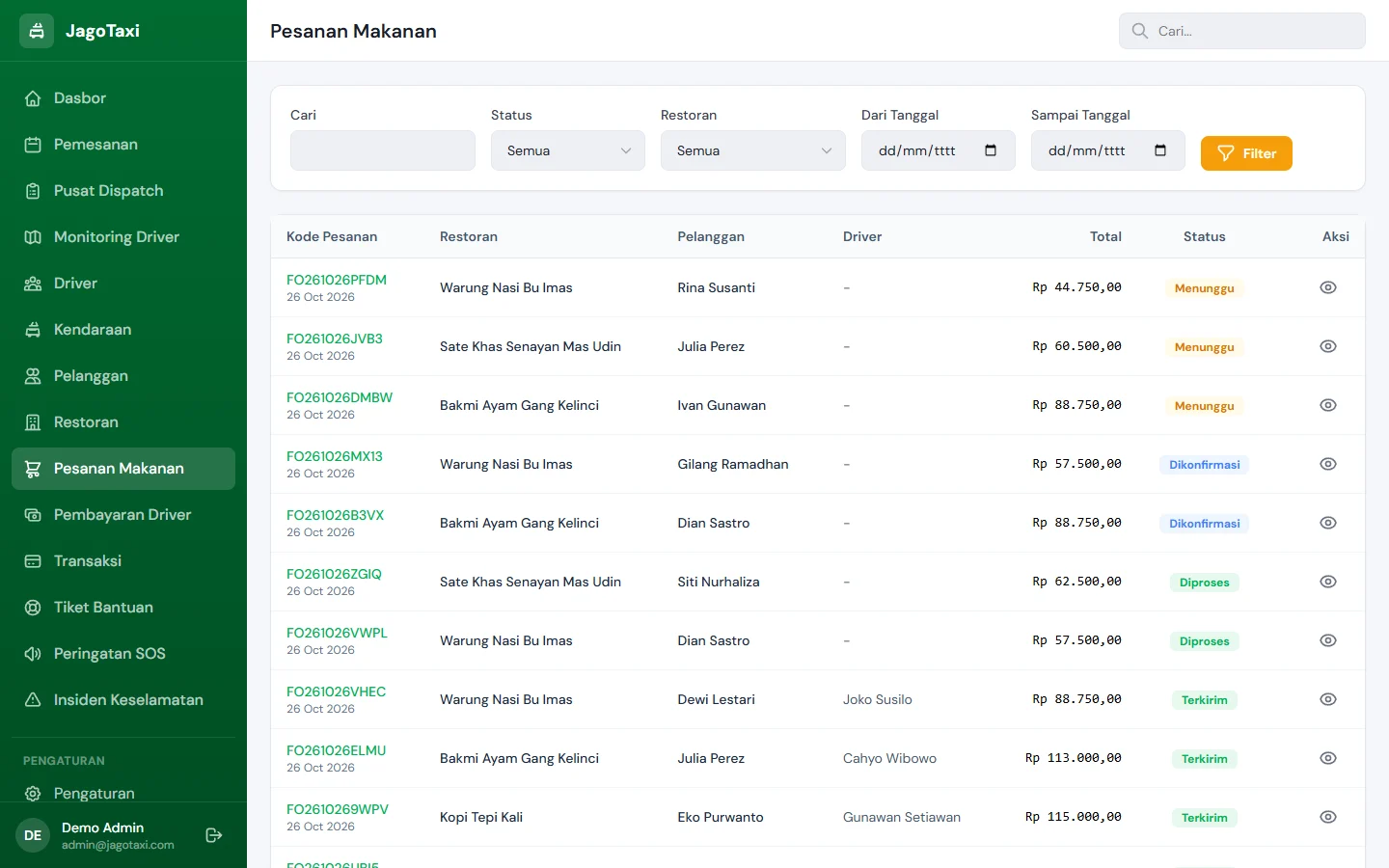Click the DE user avatar
This screenshot has height=868, width=1389.
(x=33, y=835)
